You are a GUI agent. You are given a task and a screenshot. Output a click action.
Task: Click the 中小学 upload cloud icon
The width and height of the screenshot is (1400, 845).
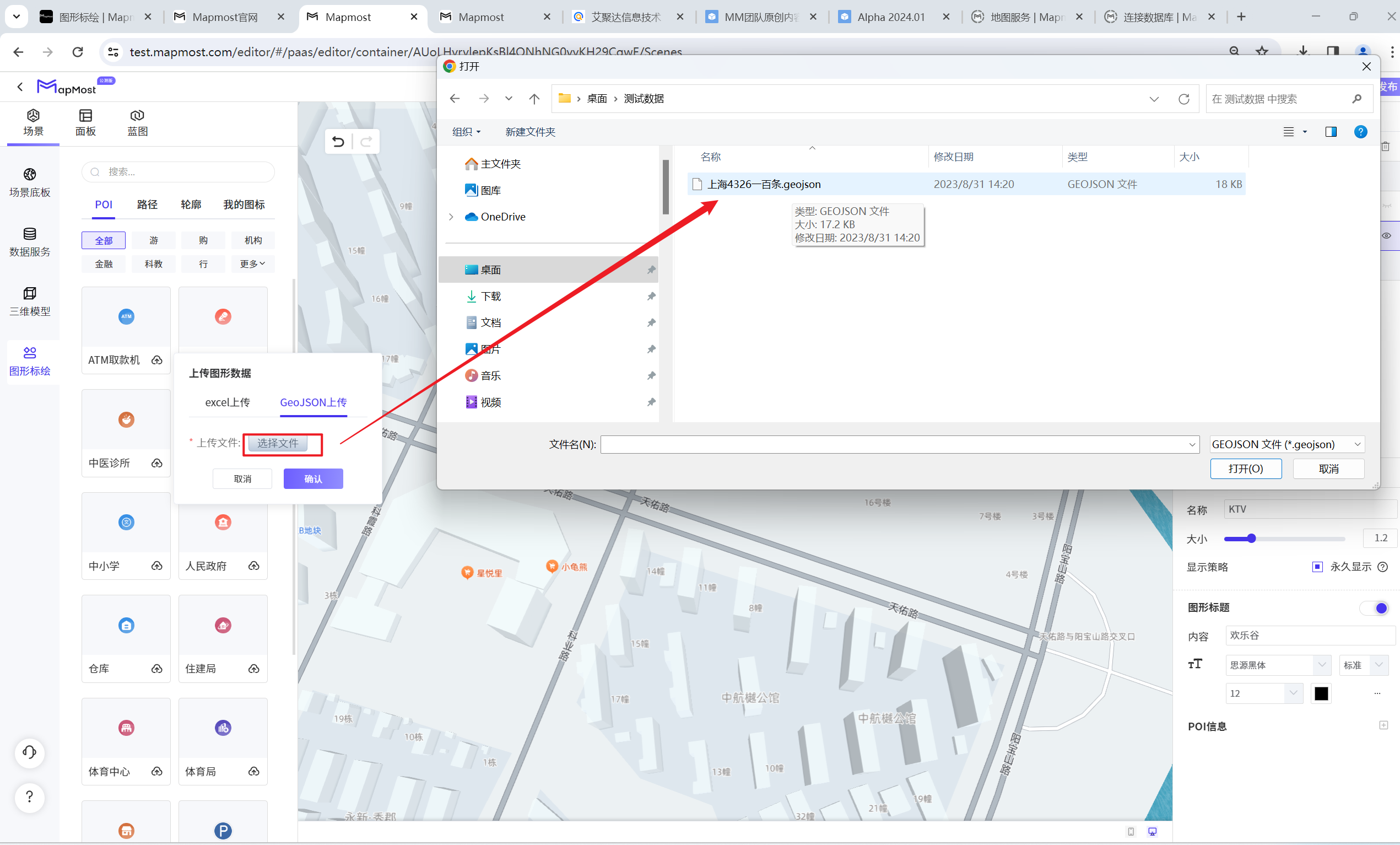(157, 566)
